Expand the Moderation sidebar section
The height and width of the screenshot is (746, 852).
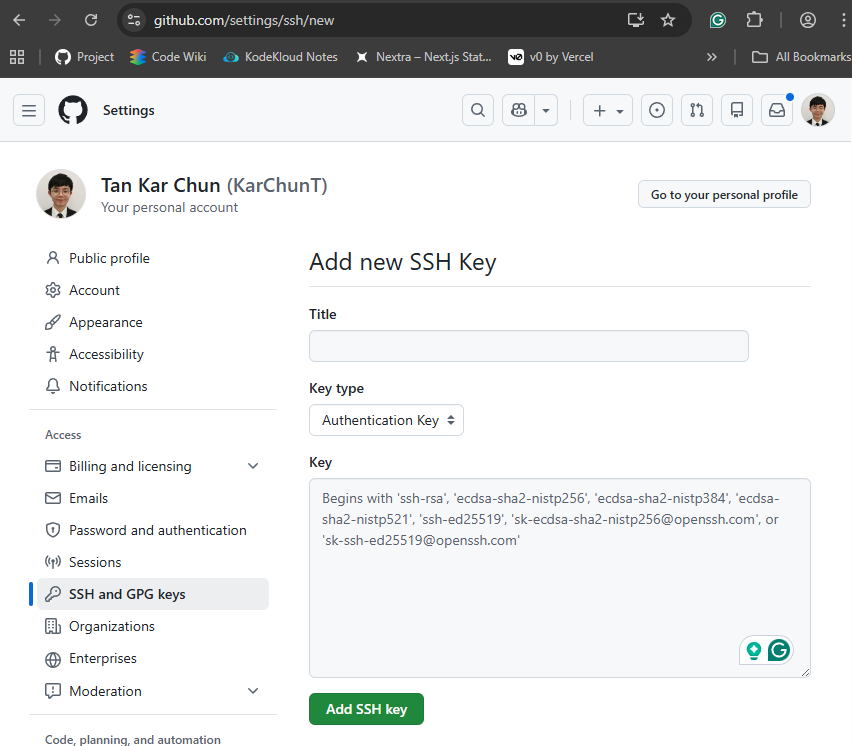pyautogui.click(x=253, y=691)
